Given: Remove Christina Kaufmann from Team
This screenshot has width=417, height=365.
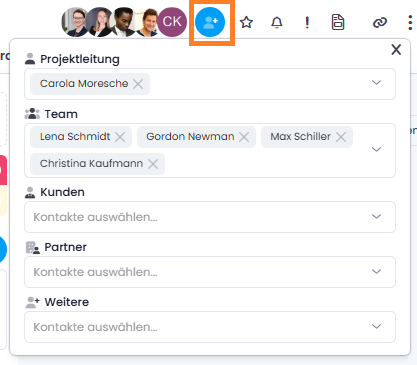Looking at the screenshot, I should [153, 164].
